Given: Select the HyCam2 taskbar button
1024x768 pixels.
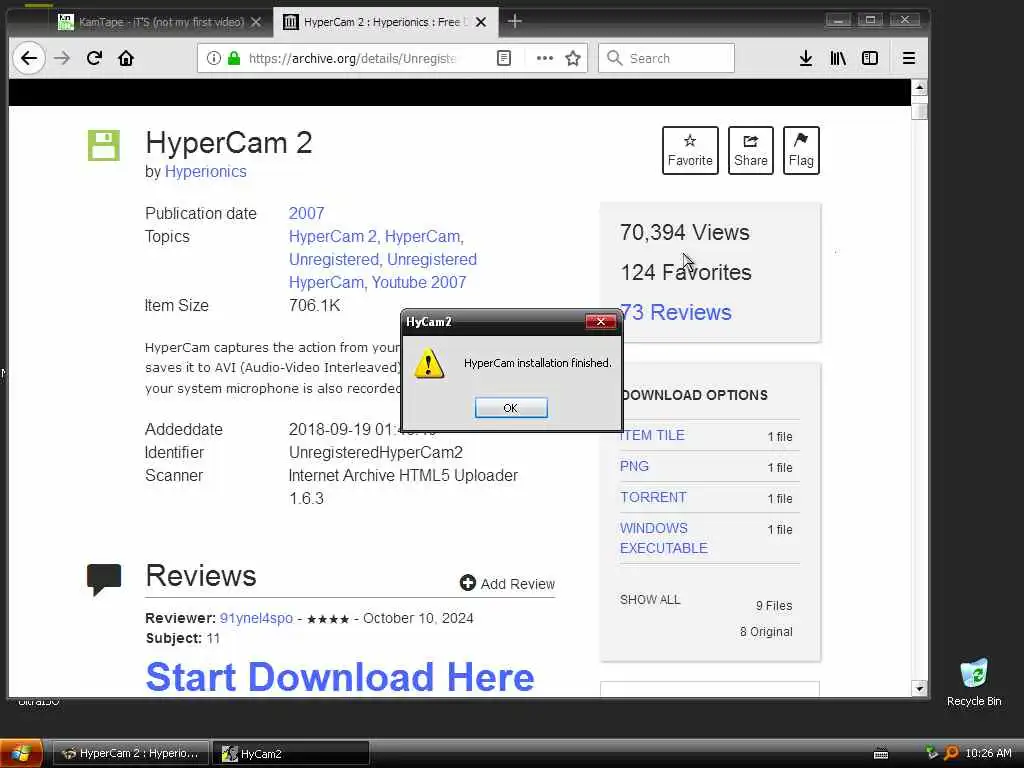Looking at the screenshot, I should point(291,754).
